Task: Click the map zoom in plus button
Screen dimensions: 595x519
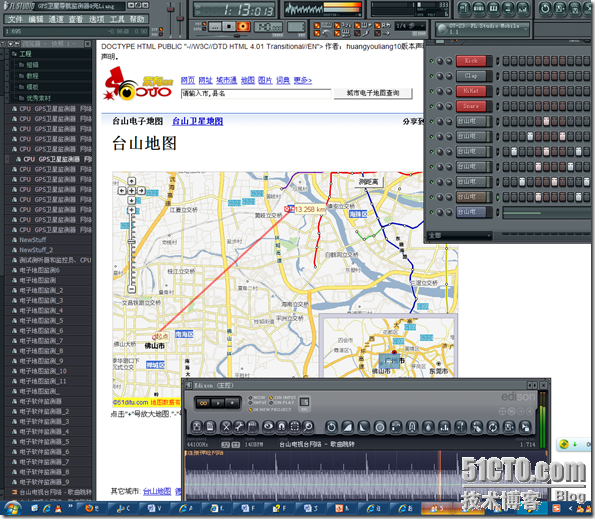Action: point(131,209)
